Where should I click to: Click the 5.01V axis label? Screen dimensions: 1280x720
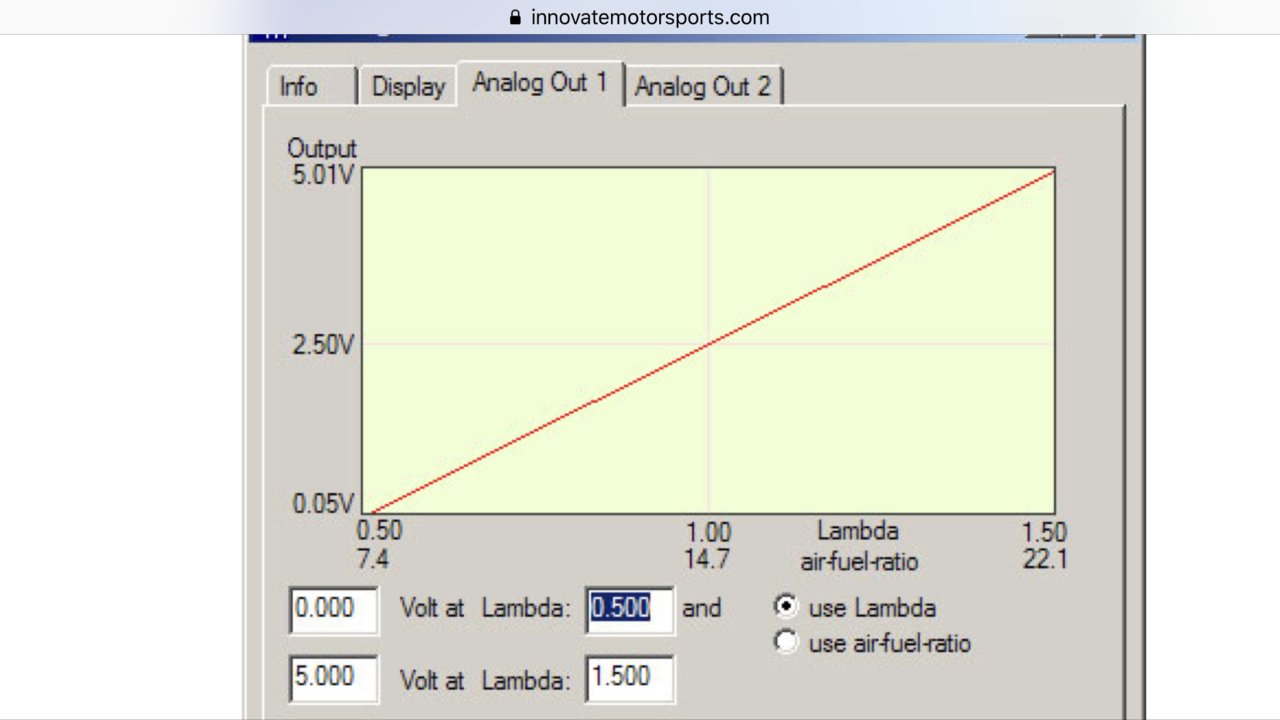click(x=322, y=173)
